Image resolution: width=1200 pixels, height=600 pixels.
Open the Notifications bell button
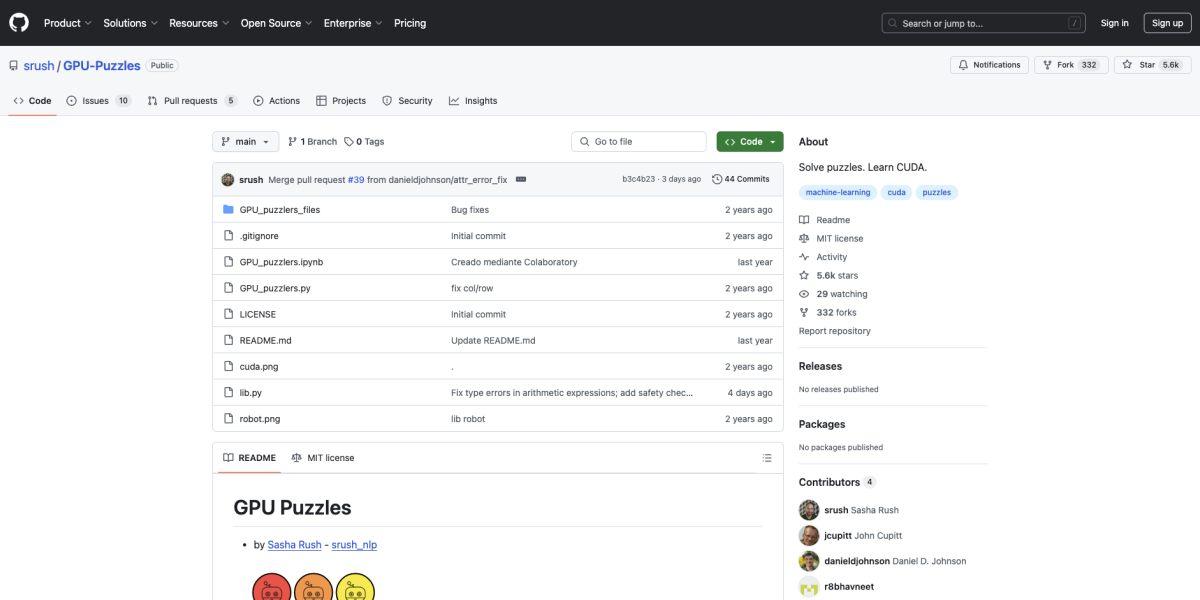[989, 65]
